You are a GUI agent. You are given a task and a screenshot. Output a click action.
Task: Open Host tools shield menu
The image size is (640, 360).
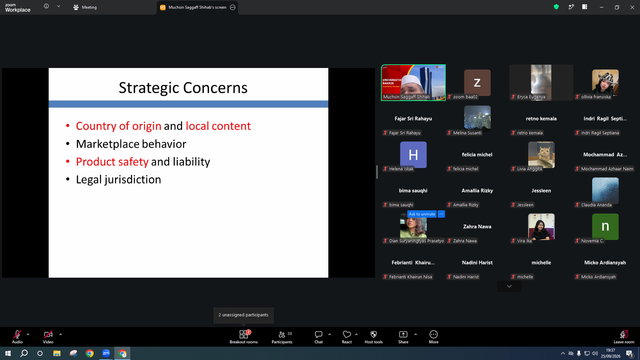point(373,337)
